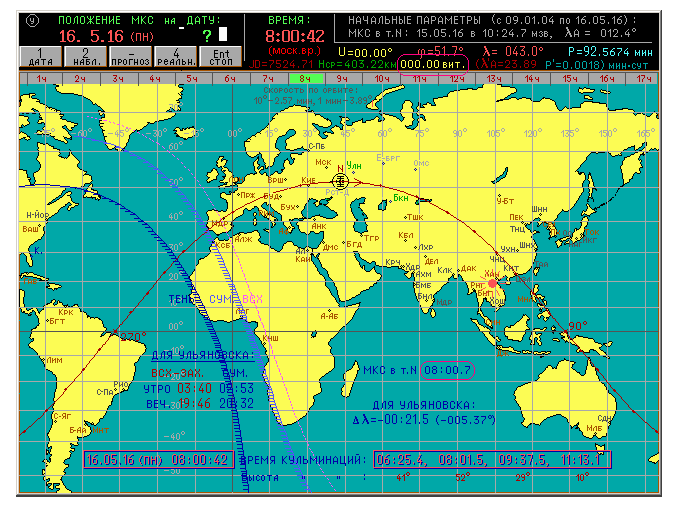Select the 16ч hour cell
The height and width of the screenshot is (510, 679).
click(x=607, y=78)
